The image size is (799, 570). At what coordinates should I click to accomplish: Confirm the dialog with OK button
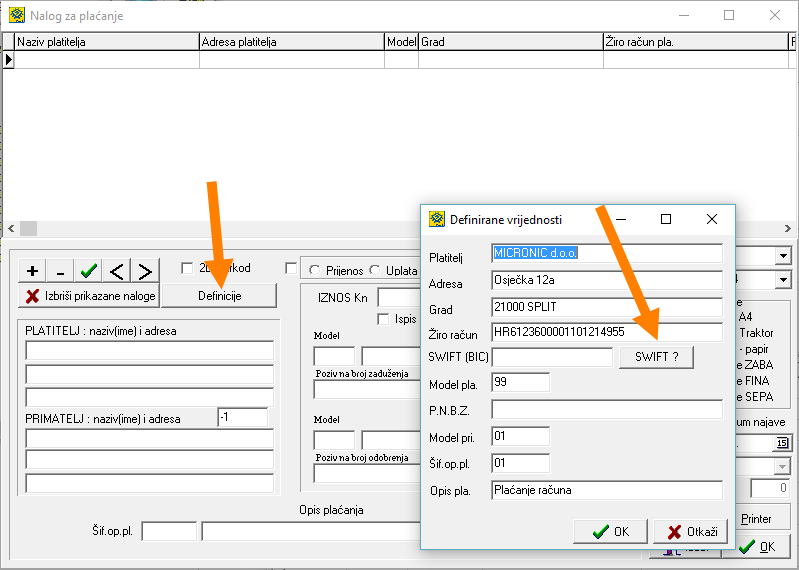609,532
